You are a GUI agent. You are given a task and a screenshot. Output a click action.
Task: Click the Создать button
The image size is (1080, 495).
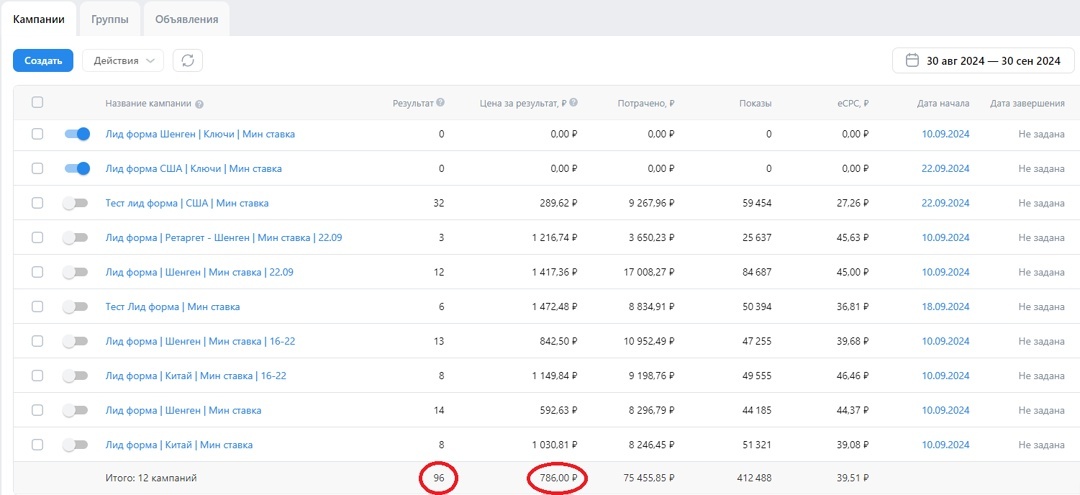pyautogui.click(x=43, y=61)
